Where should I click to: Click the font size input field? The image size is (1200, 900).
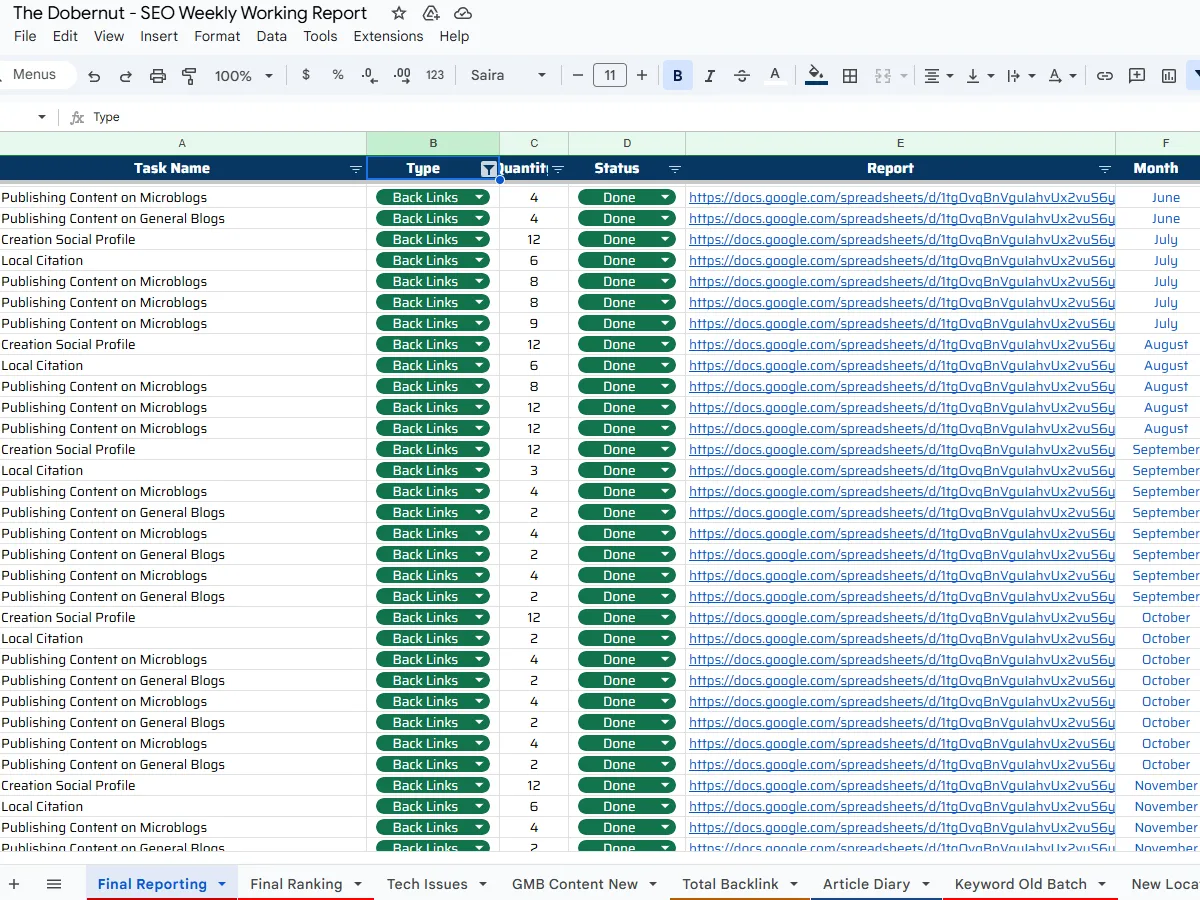[x=610, y=76]
